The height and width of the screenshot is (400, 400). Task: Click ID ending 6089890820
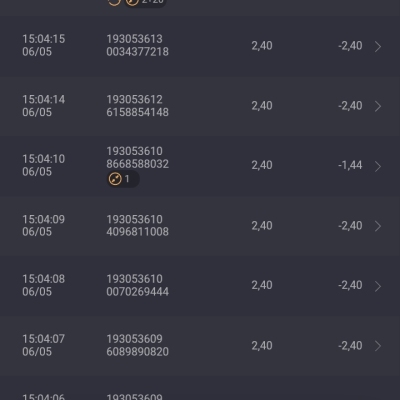pos(137,352)
